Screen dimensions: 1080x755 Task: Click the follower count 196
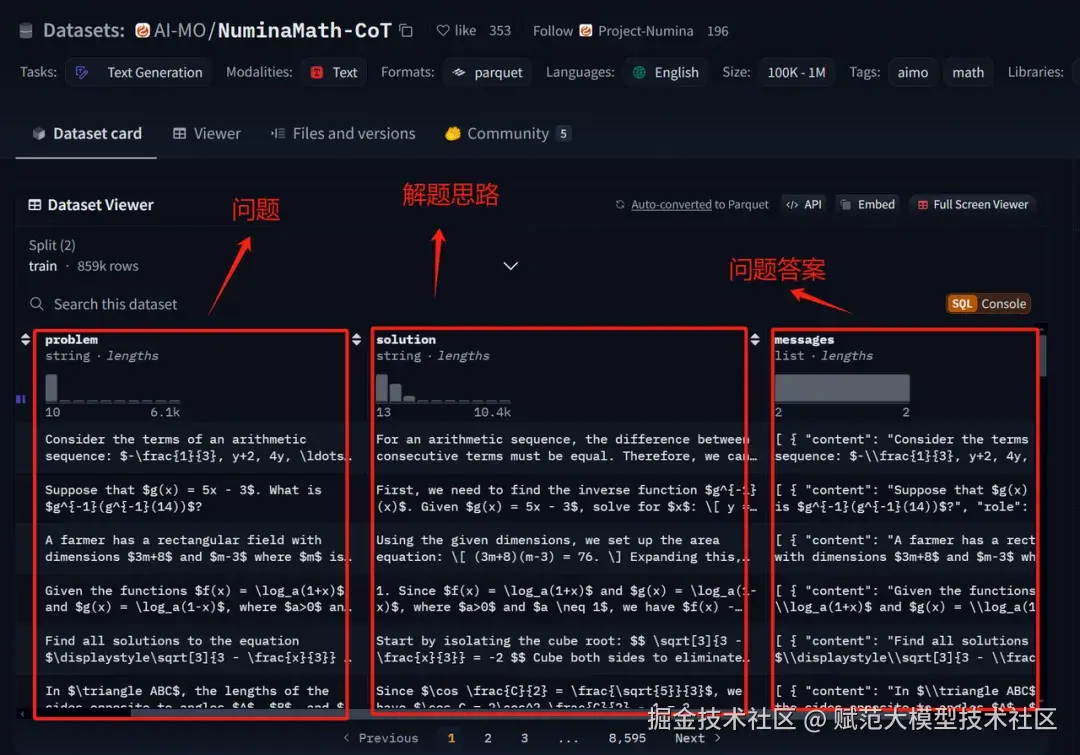[718, 31]
